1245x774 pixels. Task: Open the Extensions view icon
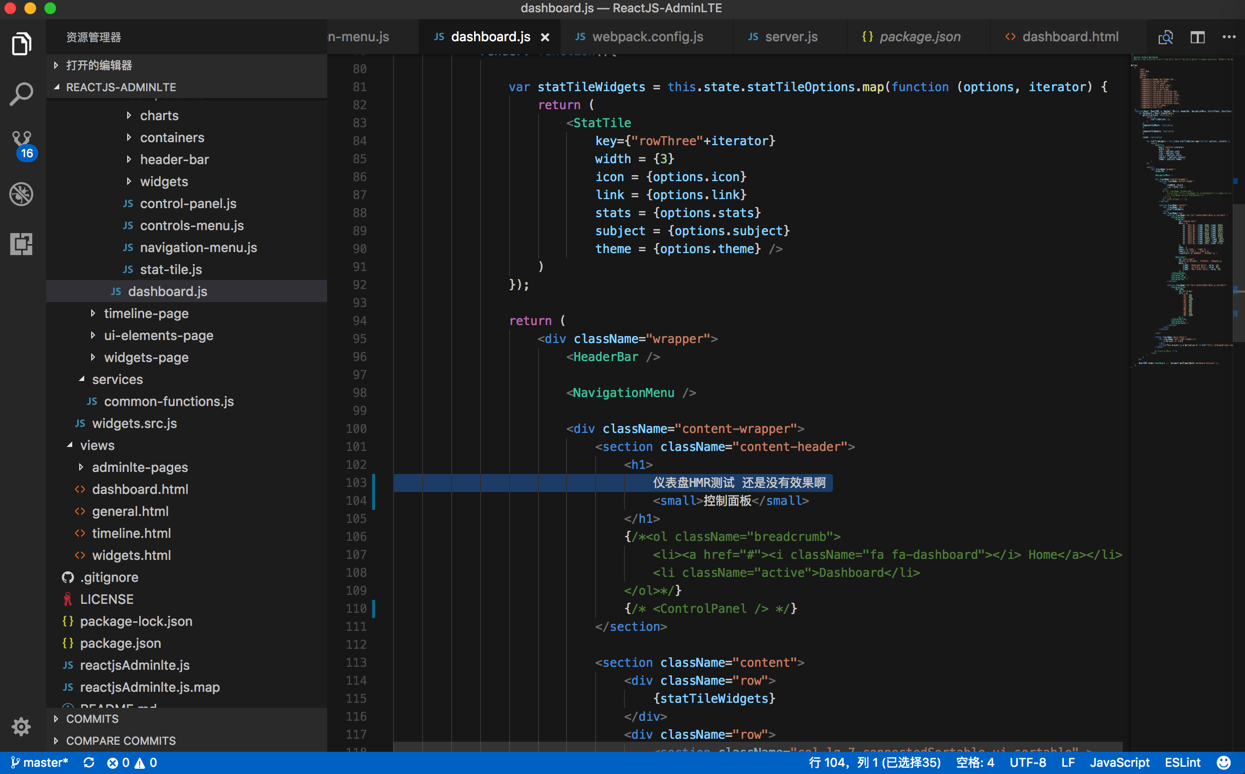(x=21, y=244)
